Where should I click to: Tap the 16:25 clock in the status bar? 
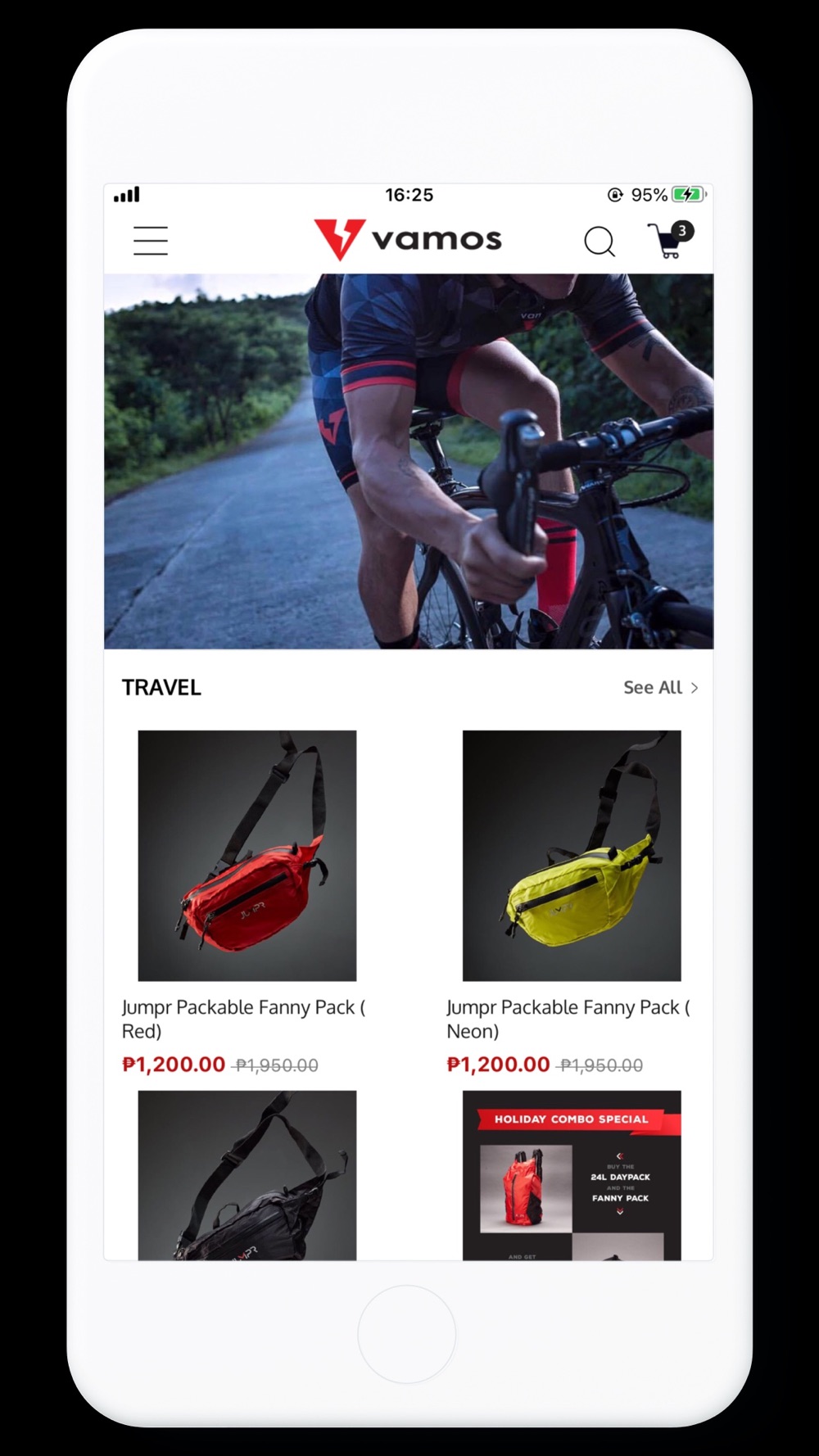tap(409, 195)
